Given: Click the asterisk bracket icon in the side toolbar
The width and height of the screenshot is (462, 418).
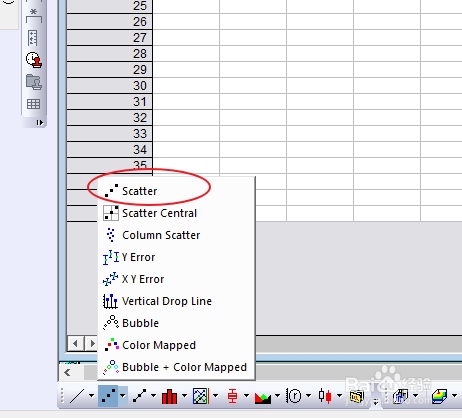Looking at the screenshot, I should coord(34,15).
